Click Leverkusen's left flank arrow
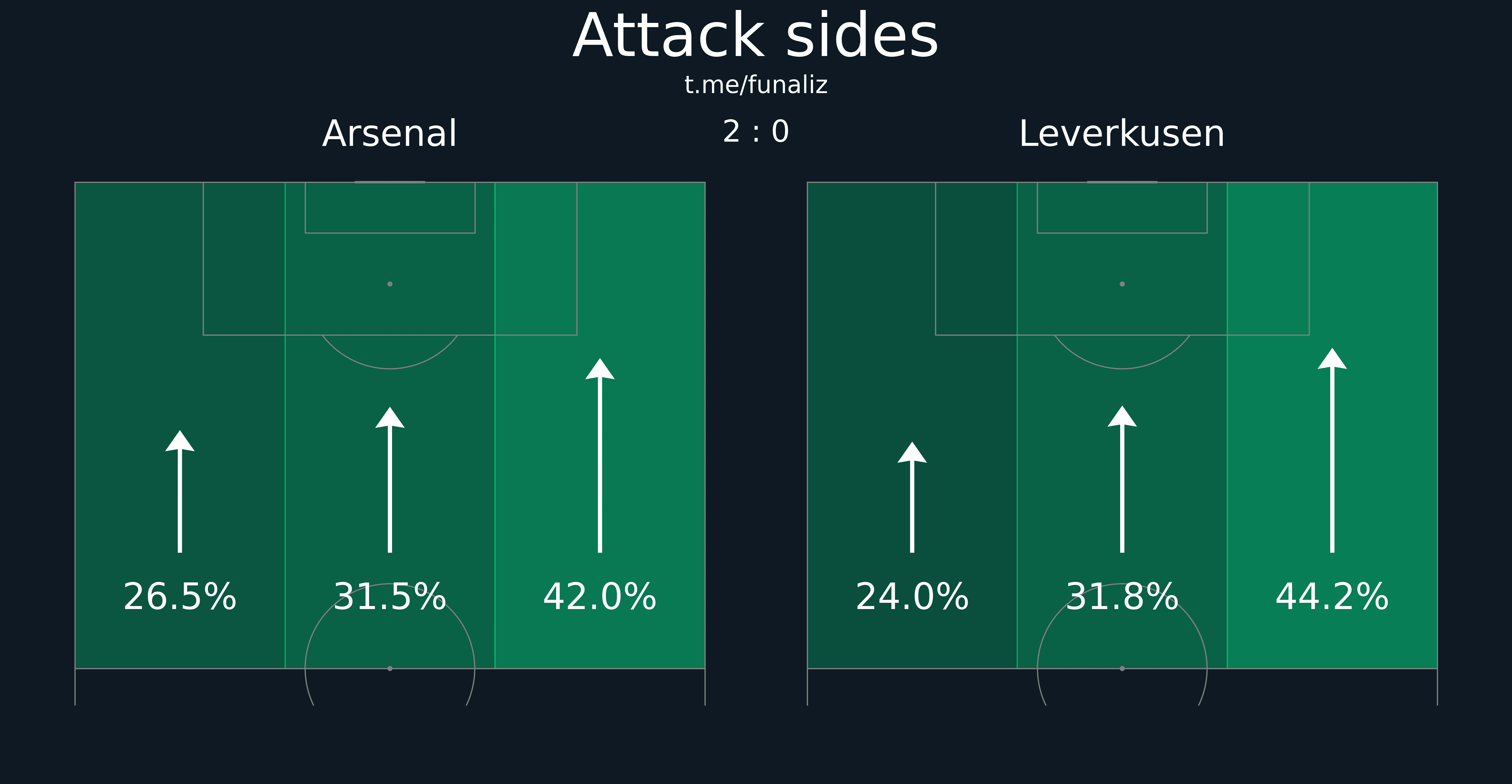 (x=912, y=497)
